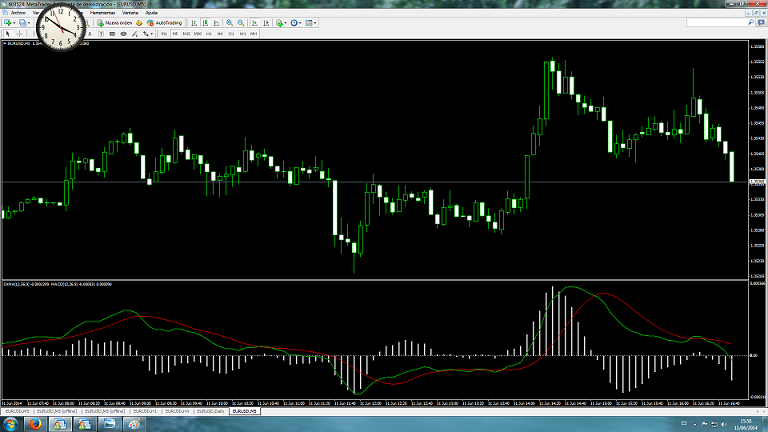The image size is (768, 432).
Task: Select the M1 timeframe button
Action: point(164,34)
